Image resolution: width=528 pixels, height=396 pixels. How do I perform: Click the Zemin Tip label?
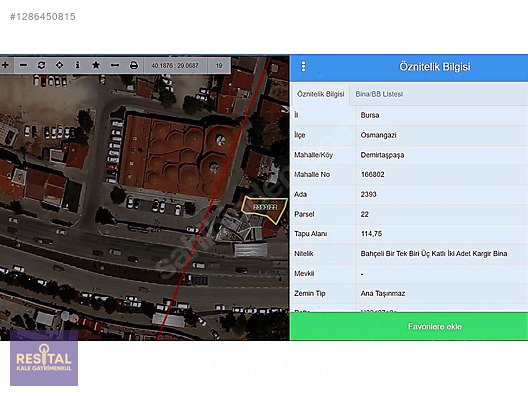click(x=310, y=293)
